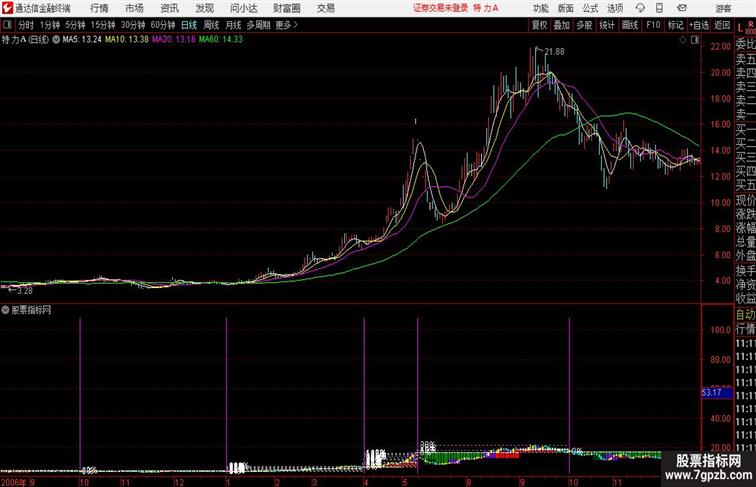Switch to 30分钟 chart period
Image resolution: width=756 pixels, height=487 pixels.
pyautogui.click(x=133, y=25)
